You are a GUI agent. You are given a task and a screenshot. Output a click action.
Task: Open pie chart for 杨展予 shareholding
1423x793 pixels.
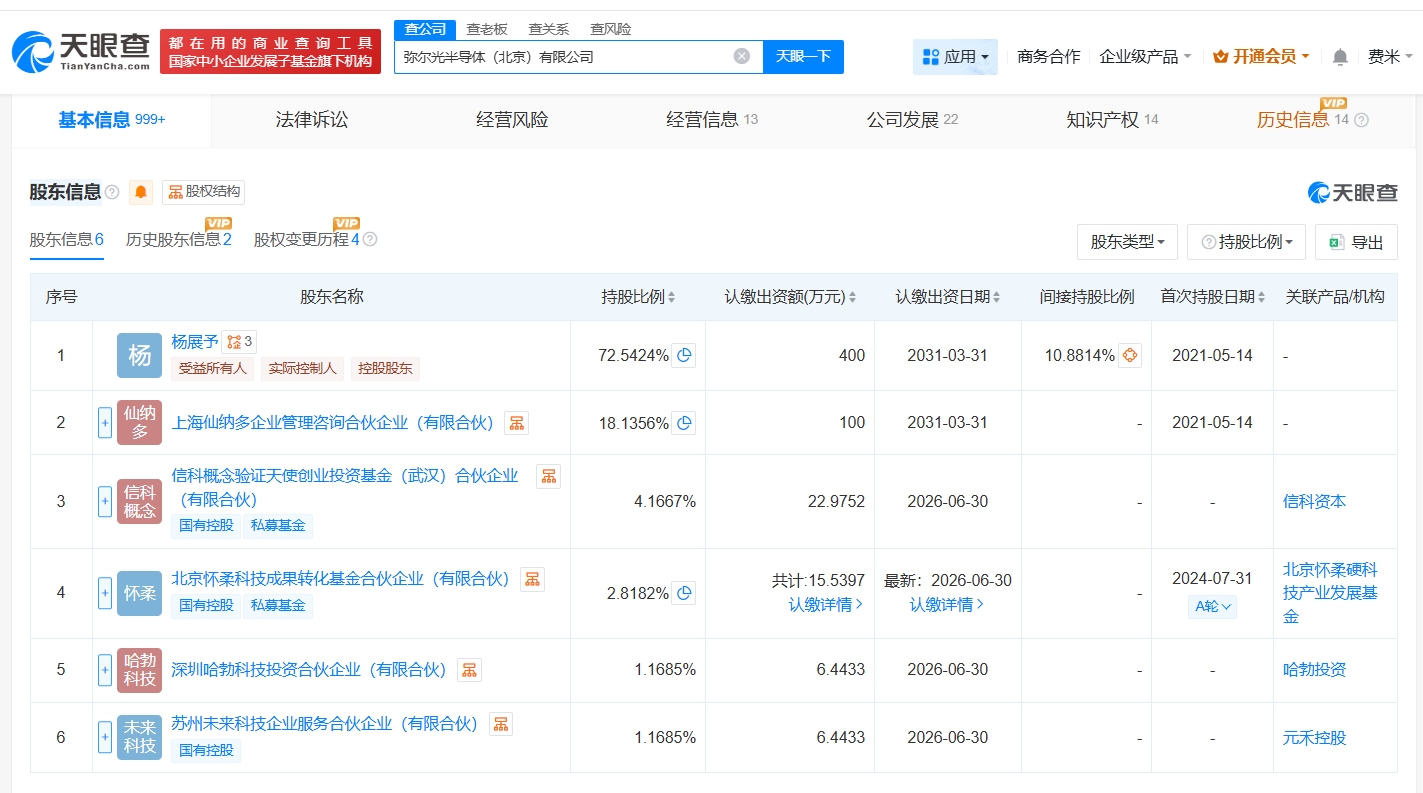(684, 355)
